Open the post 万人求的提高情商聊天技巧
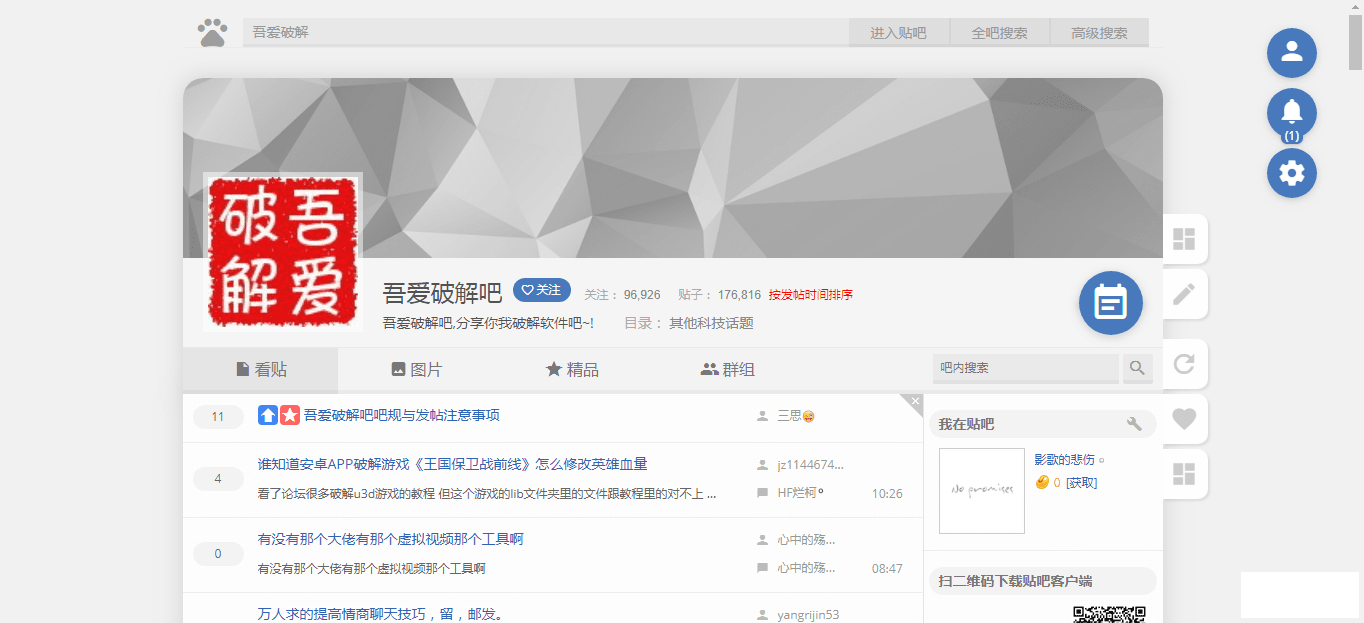 [x=379, y=614]
